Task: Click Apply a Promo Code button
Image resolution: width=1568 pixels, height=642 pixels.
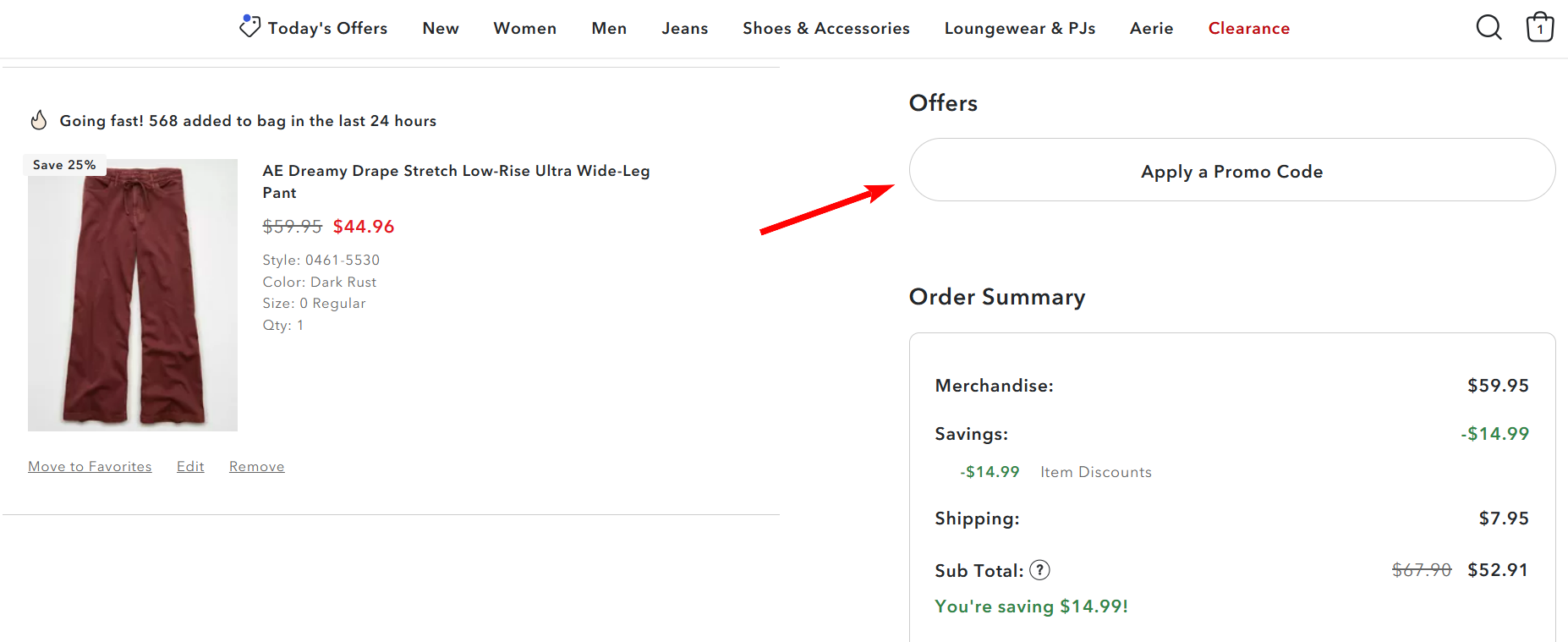Action: [x=1231, y=170]
